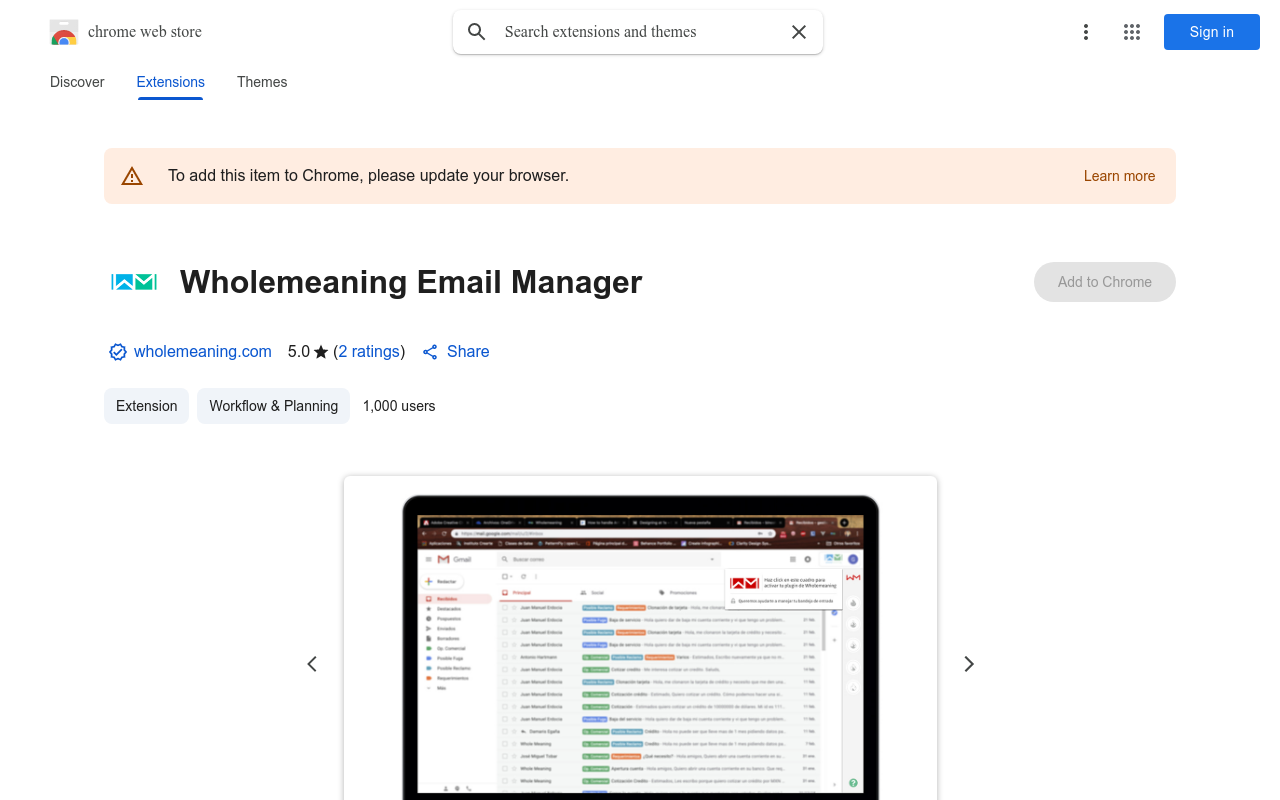This screenshot has height=800, width=1280.
Task: Click the warning triangle icon
Action: (132, 176)
